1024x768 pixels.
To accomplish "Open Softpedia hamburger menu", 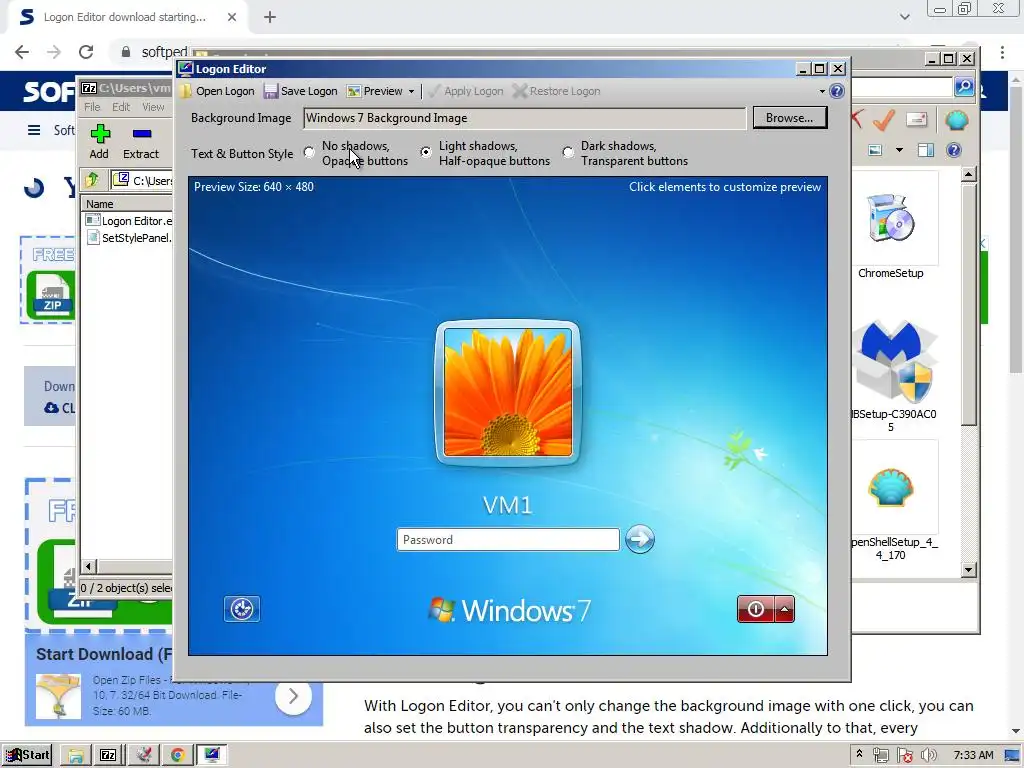I will (34, 130).
